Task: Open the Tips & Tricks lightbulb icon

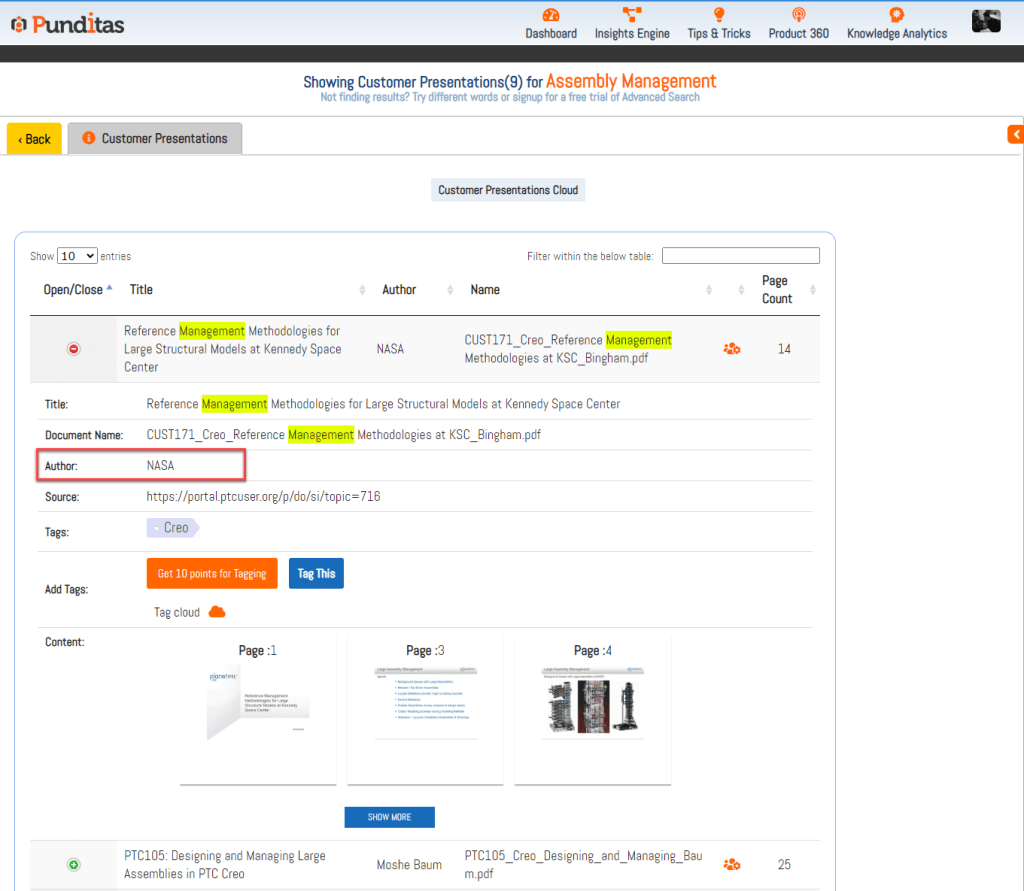Action: point(718,15)
